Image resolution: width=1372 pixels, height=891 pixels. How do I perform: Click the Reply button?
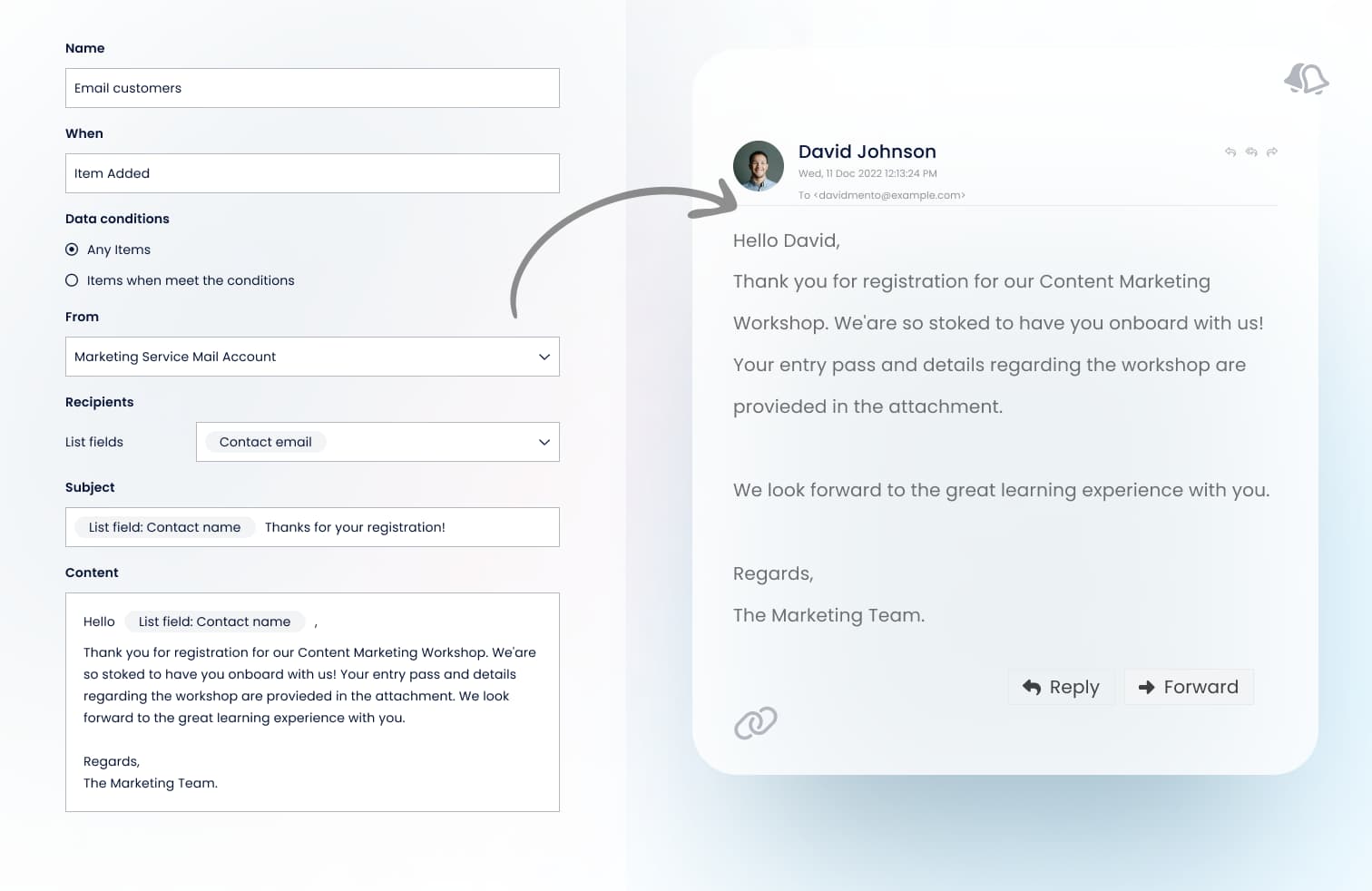(1061, 687)
